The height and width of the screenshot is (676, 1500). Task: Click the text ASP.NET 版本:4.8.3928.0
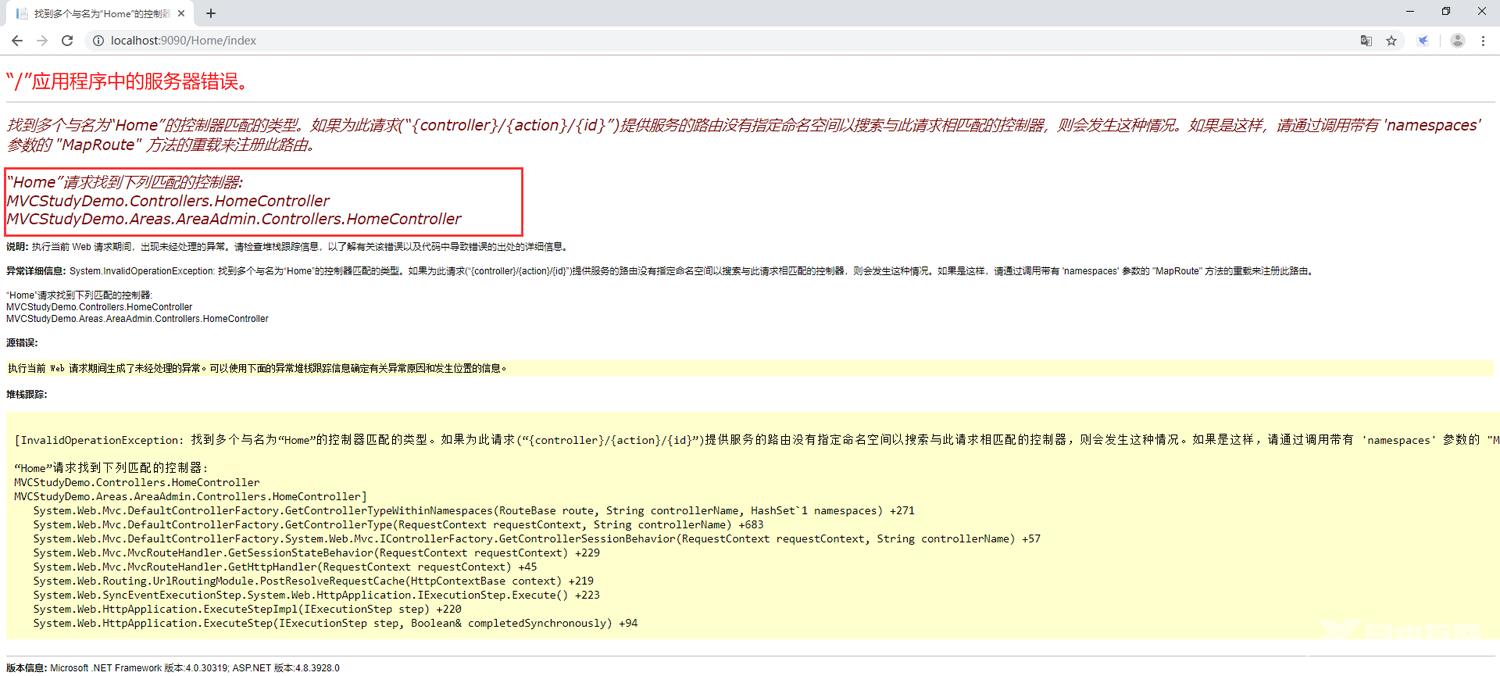pos(286,667)
